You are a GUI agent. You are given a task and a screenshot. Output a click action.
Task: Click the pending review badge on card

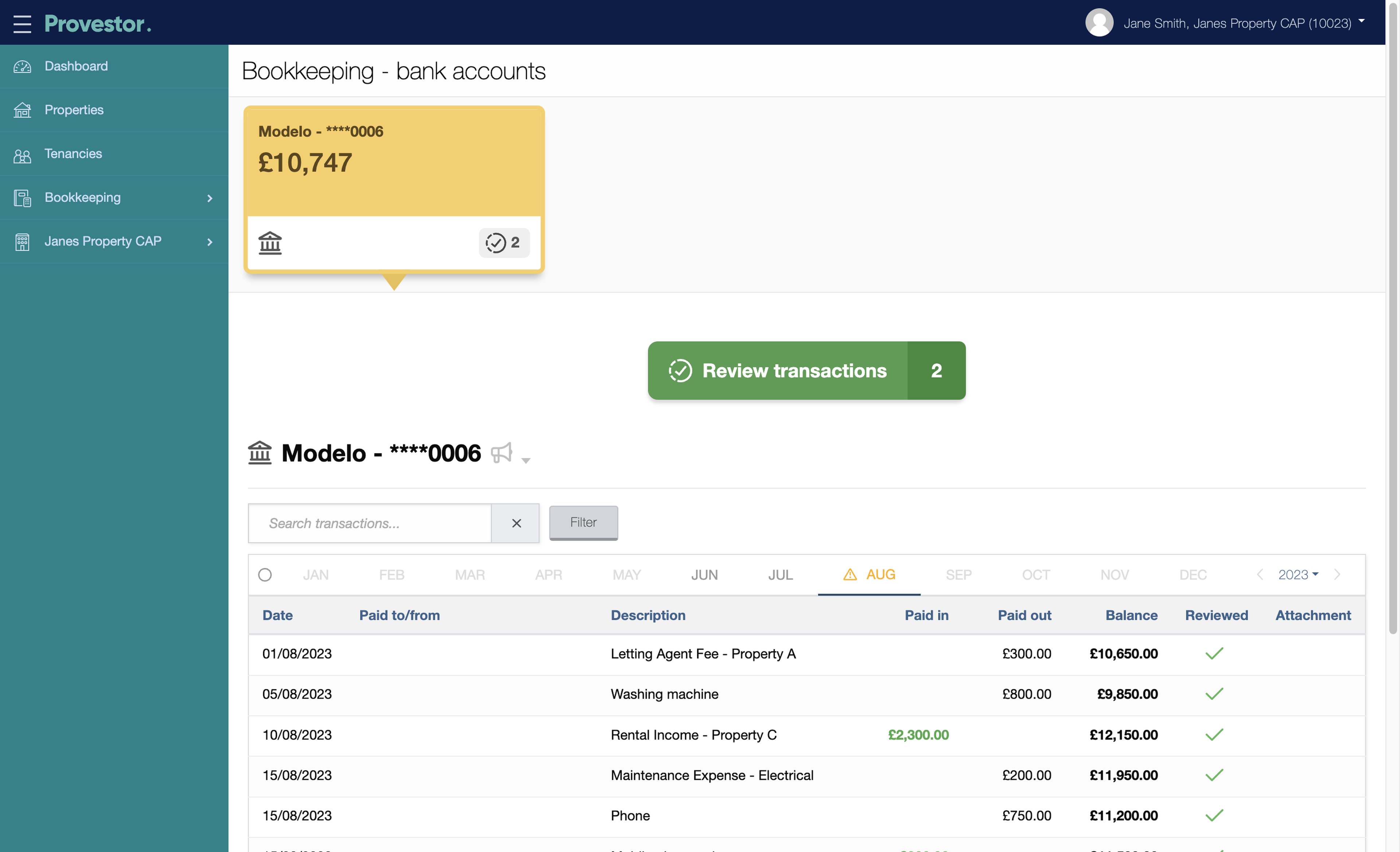point(503,243)
